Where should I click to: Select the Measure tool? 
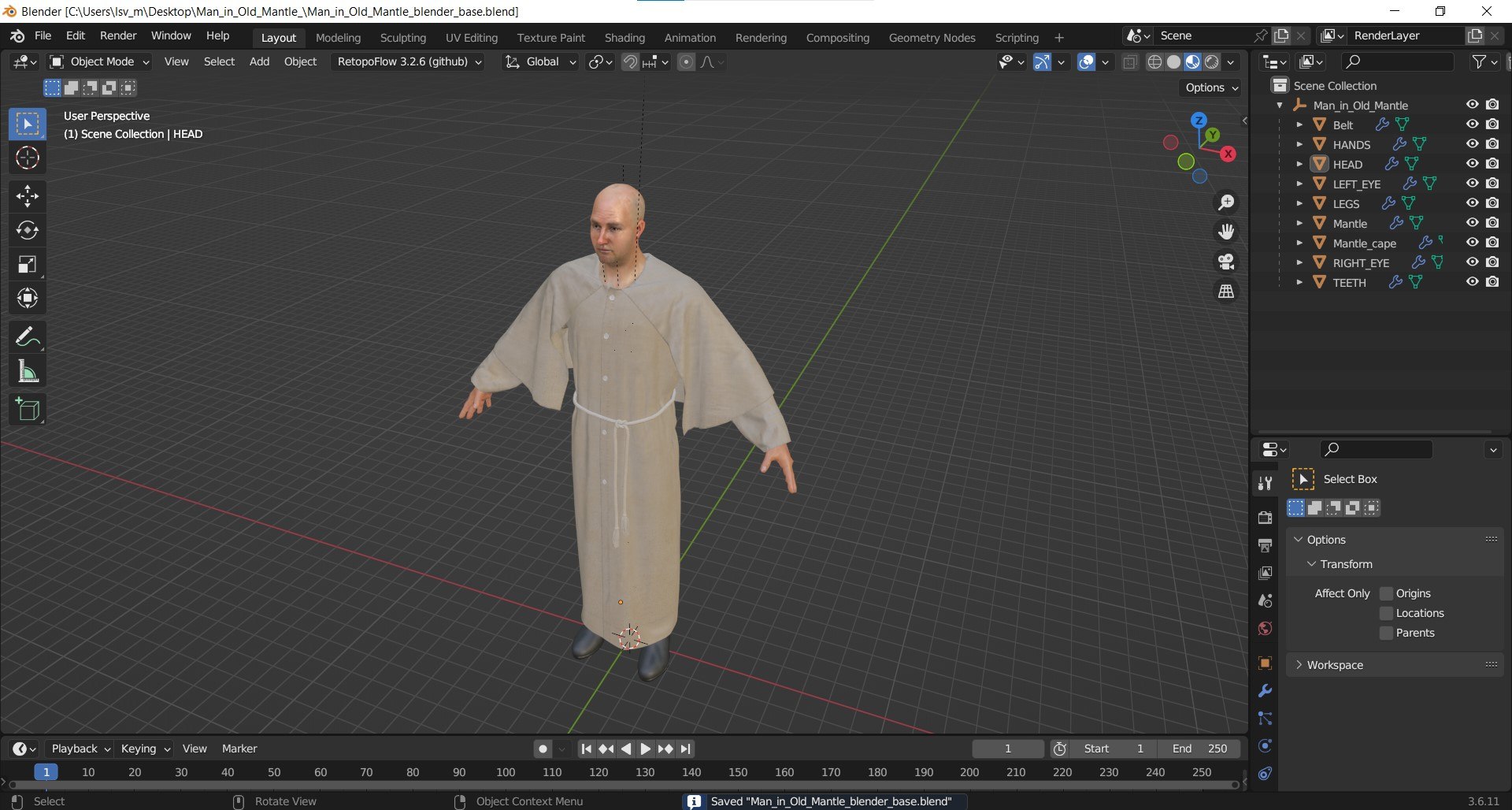point(28,371)
